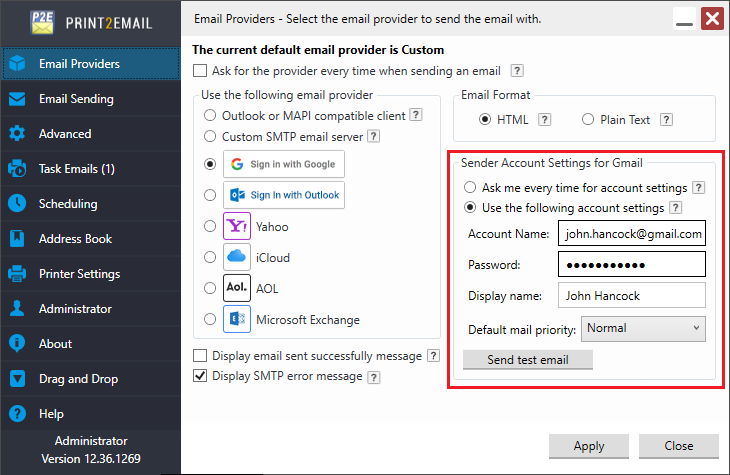Enable asking for provider every time checkbox

point(200,71)
